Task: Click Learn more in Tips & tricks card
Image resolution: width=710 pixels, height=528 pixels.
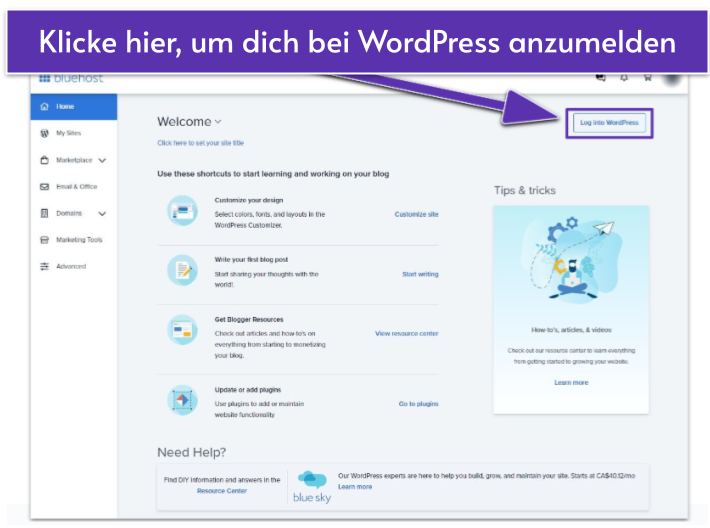Action: pyautogui.click(x=571, y=383)
